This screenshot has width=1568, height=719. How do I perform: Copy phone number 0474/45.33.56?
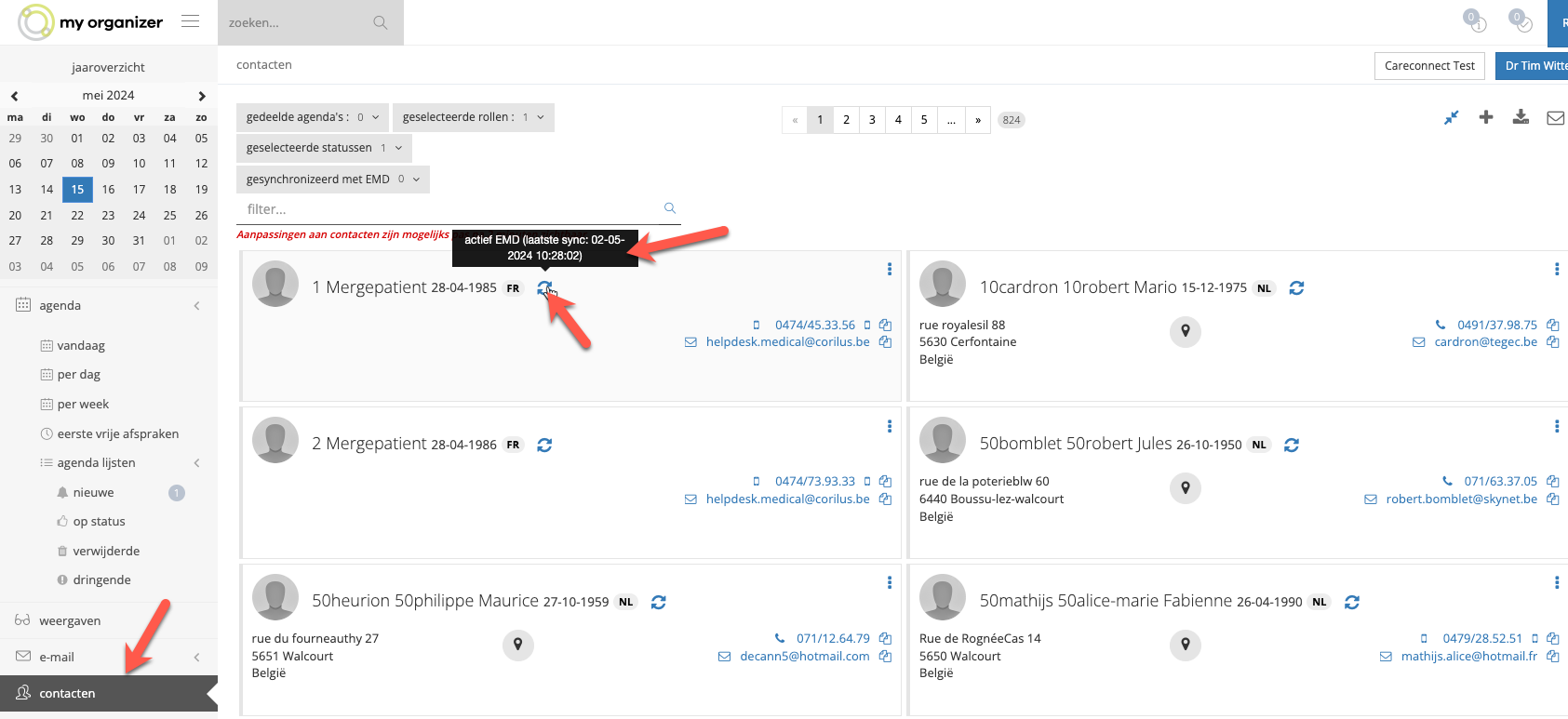(885, 325)
